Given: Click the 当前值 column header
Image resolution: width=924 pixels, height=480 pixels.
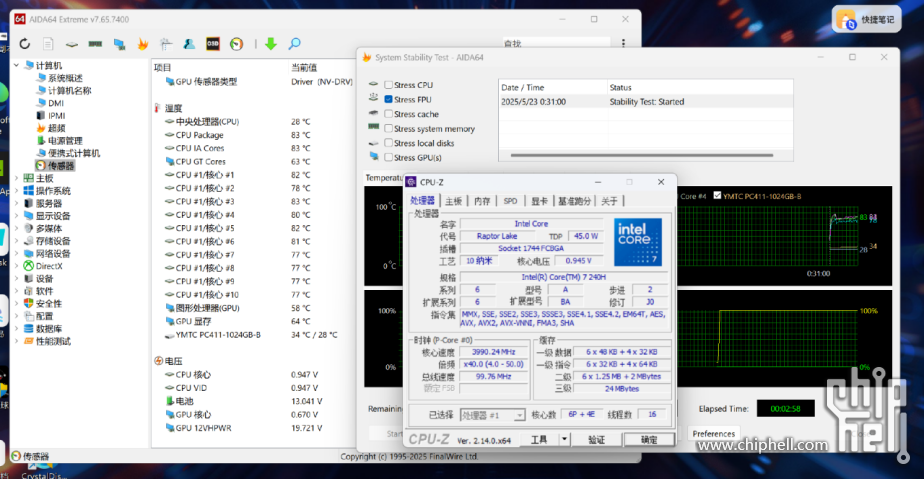Looking at the screenshot, I should pyautogui.click(x=304, y=67).
